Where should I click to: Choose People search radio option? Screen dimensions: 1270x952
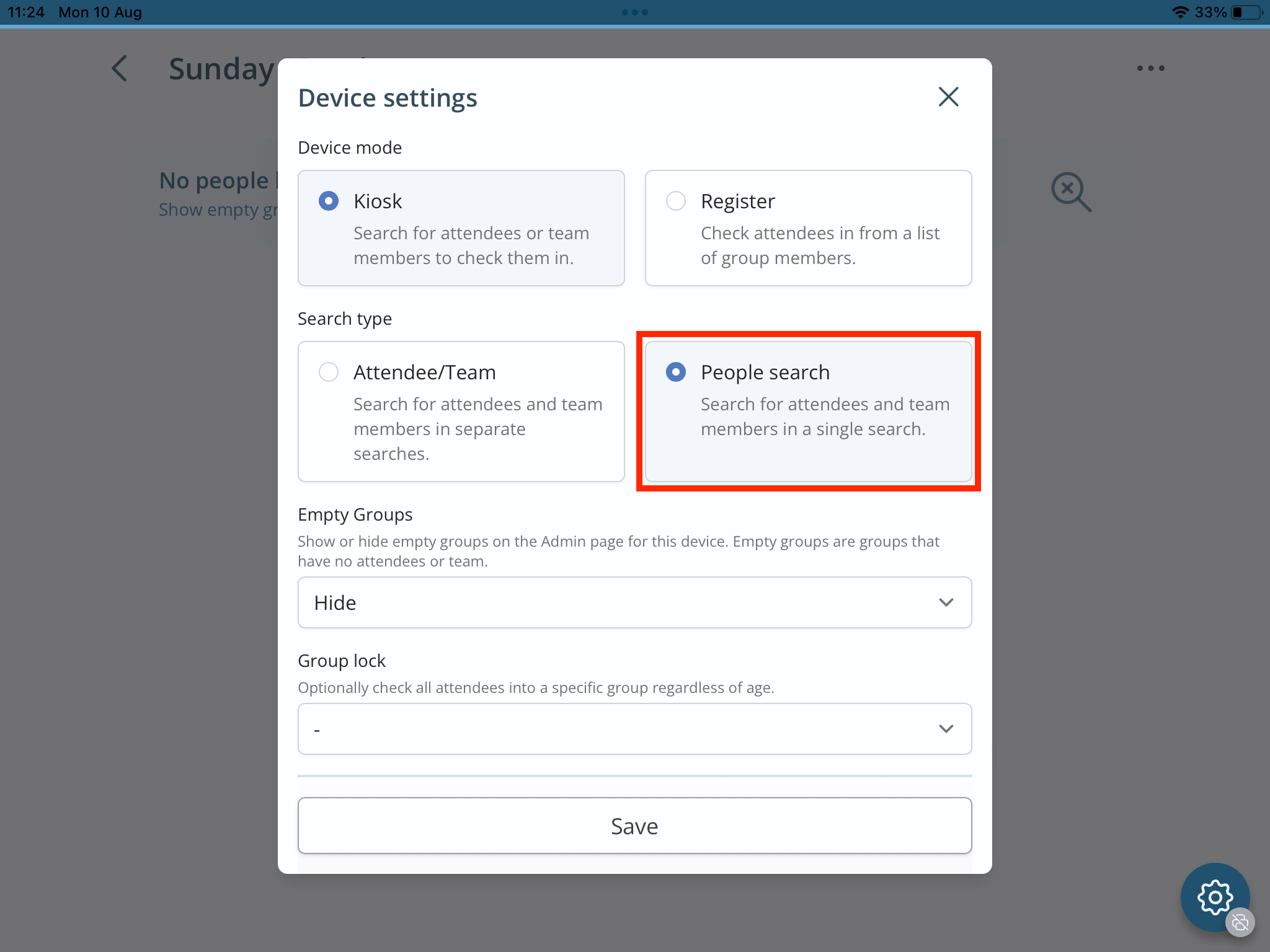(x=676, y=372)
